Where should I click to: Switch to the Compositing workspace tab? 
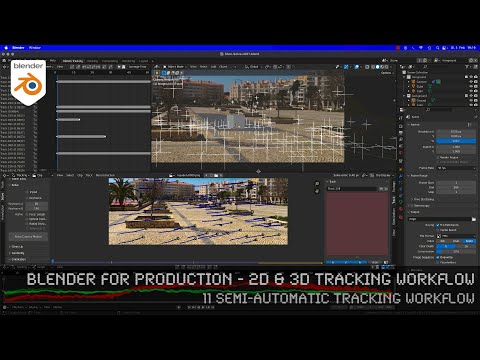110,61
